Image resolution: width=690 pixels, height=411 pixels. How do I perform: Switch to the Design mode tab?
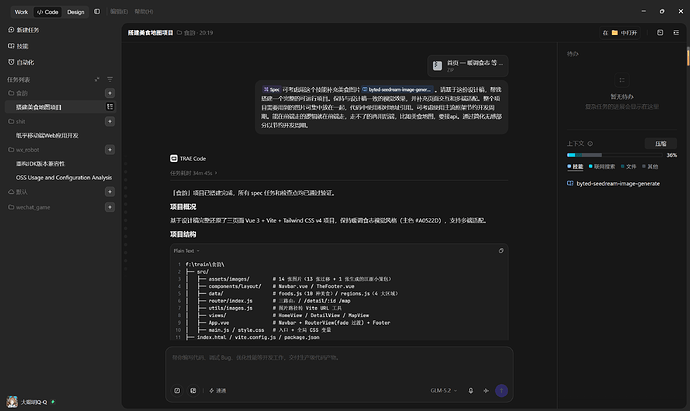point(75,12)
